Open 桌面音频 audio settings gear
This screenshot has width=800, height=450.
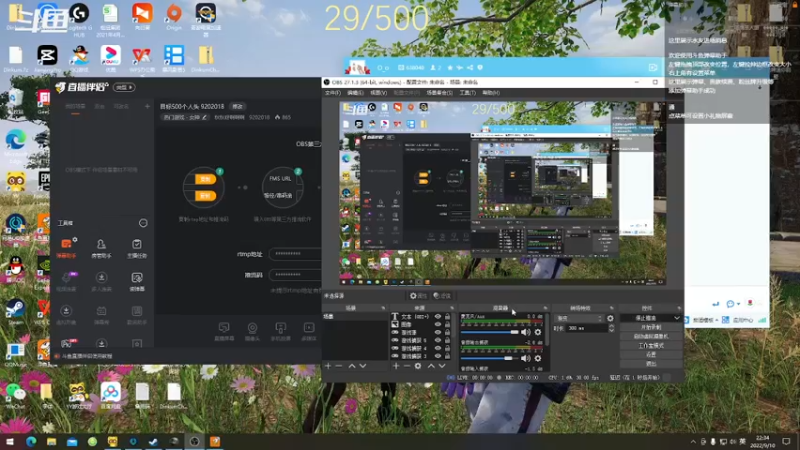[x=538, y=358]
